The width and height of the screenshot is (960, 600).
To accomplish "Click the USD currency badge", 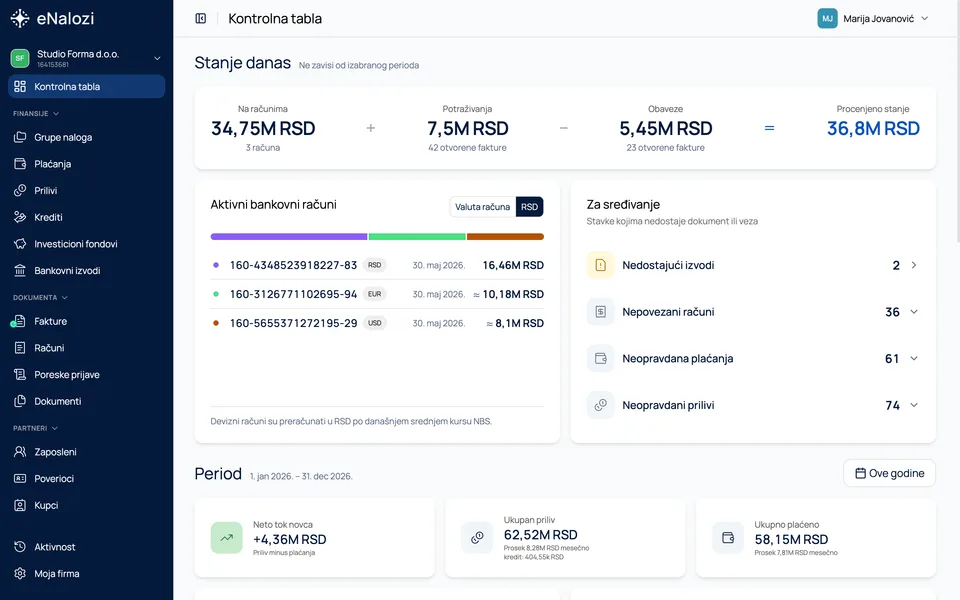I will 375,323.
